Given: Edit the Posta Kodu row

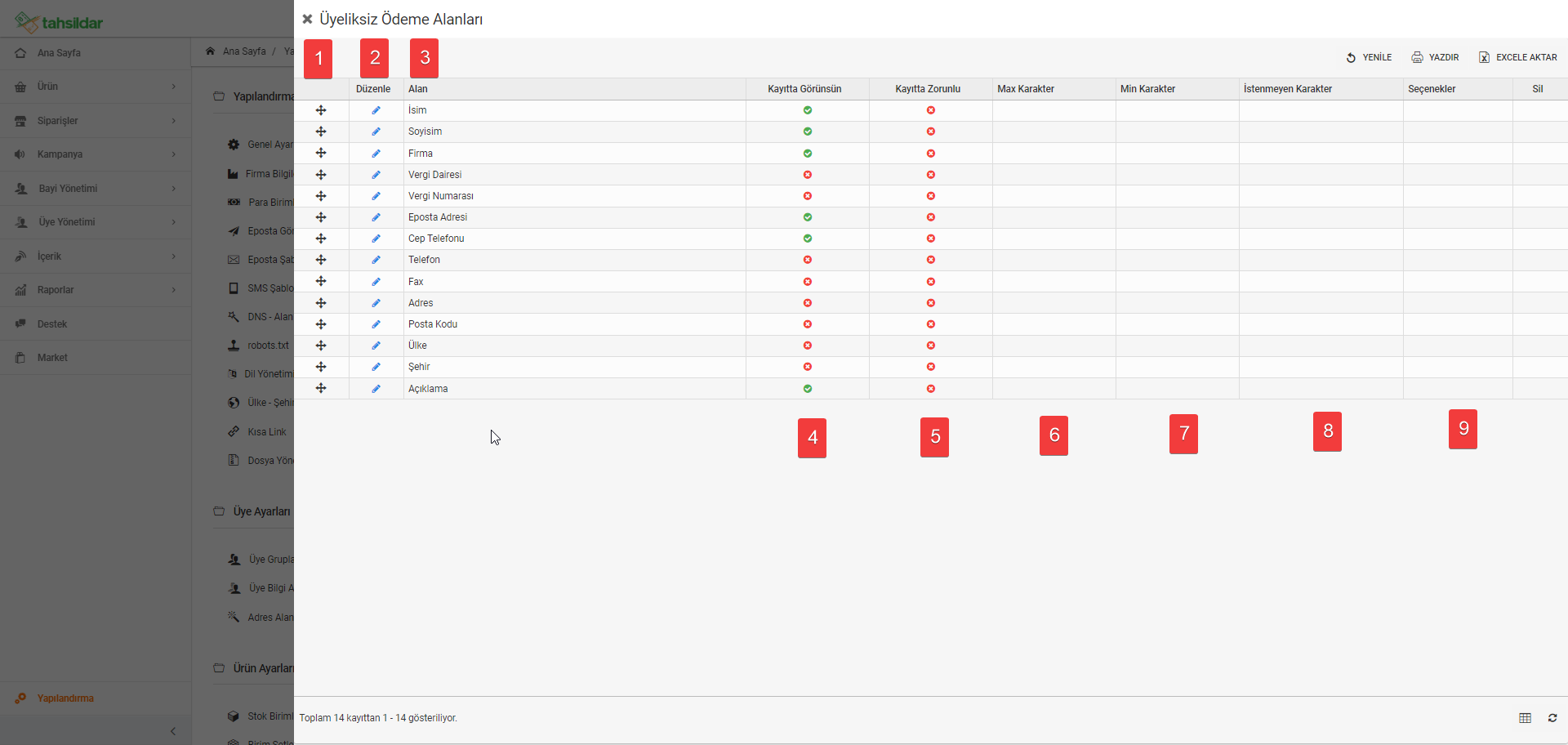Looking at the screenshot, I should (376, 324).
